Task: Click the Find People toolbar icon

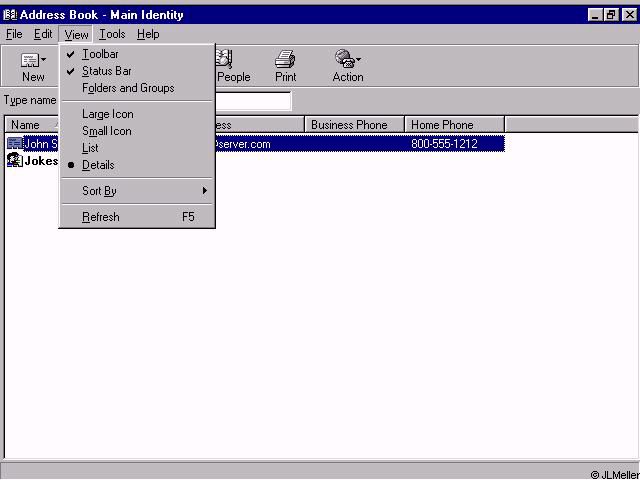Action: click(x=225, y=60)
